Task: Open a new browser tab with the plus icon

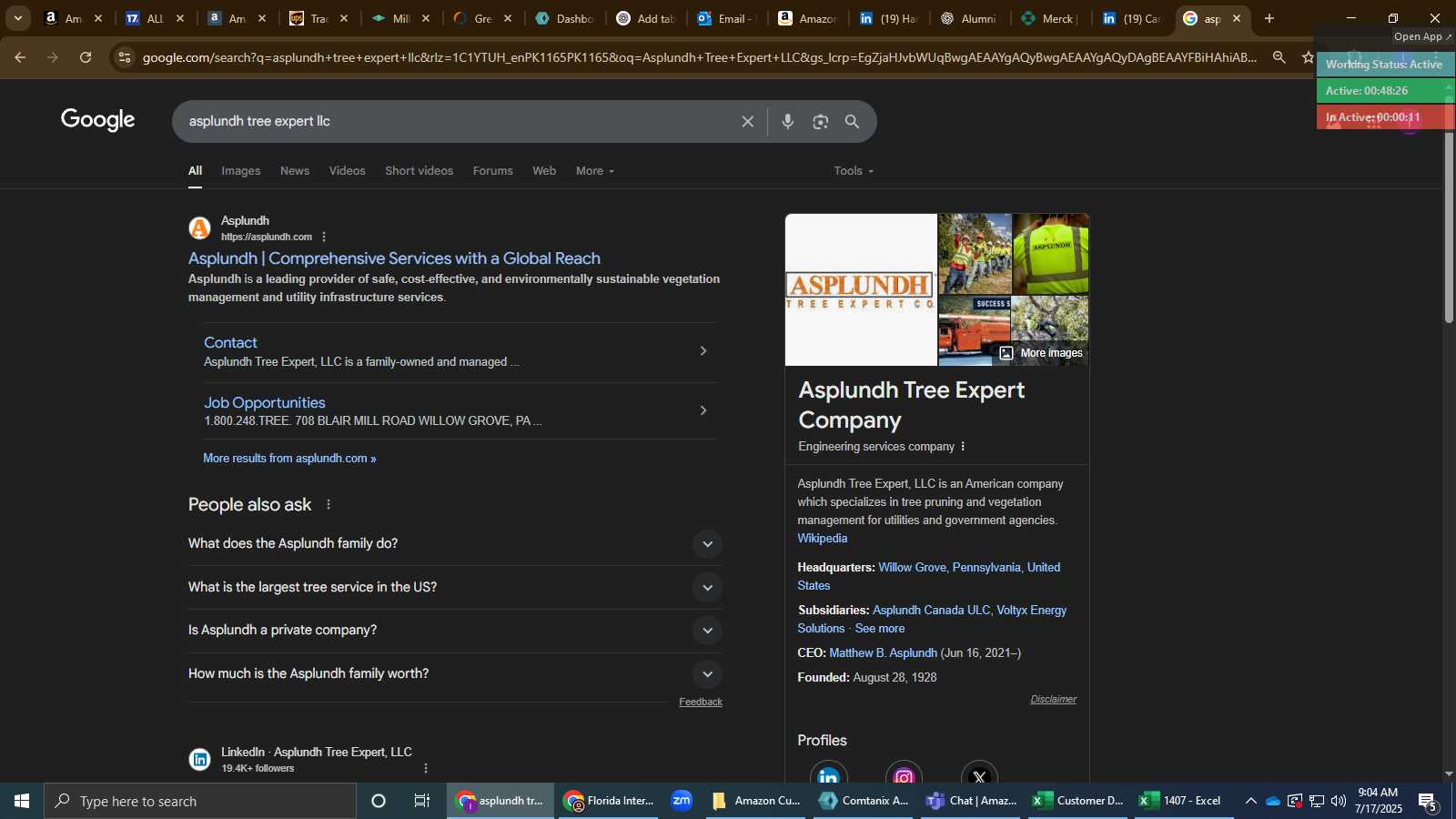Action: [x=1269, y=18]
